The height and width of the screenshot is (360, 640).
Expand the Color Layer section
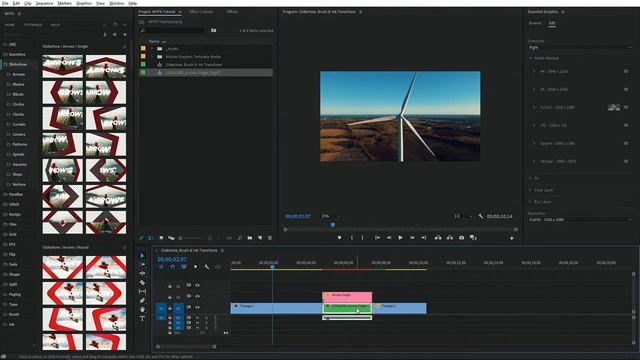531,190
